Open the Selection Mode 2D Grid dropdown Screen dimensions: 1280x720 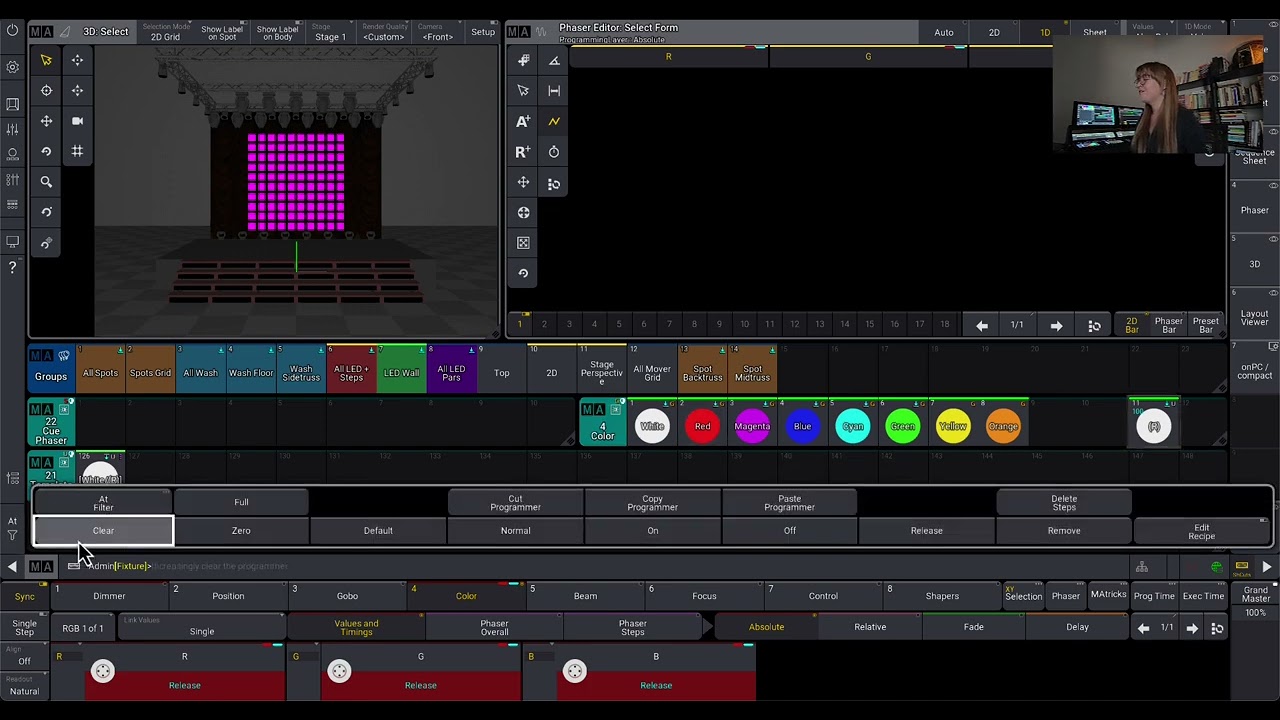tap(165, 33)
